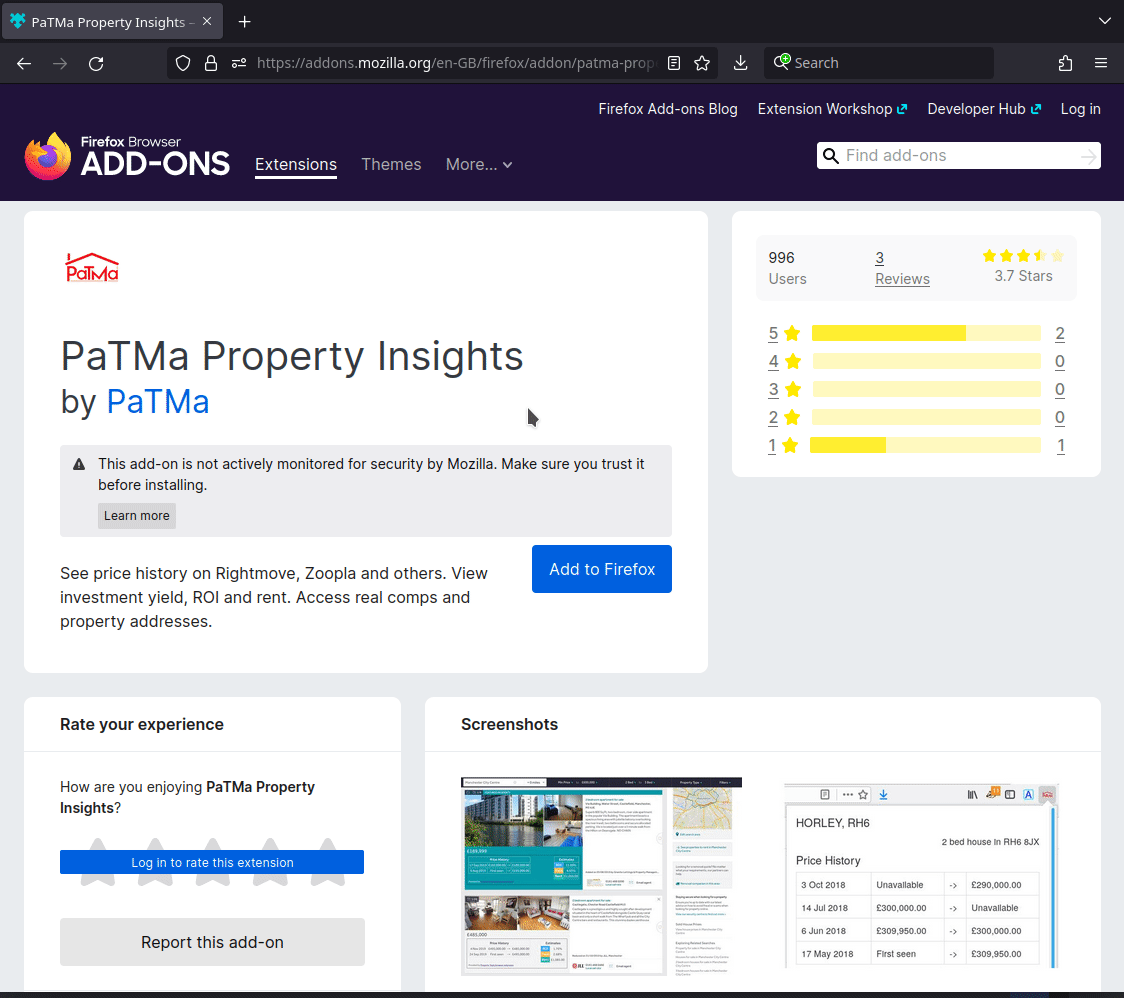This screenshot has height=998, width=1124.
Task: Bookmark this page with the star icon
Action: tap(702, 63)
